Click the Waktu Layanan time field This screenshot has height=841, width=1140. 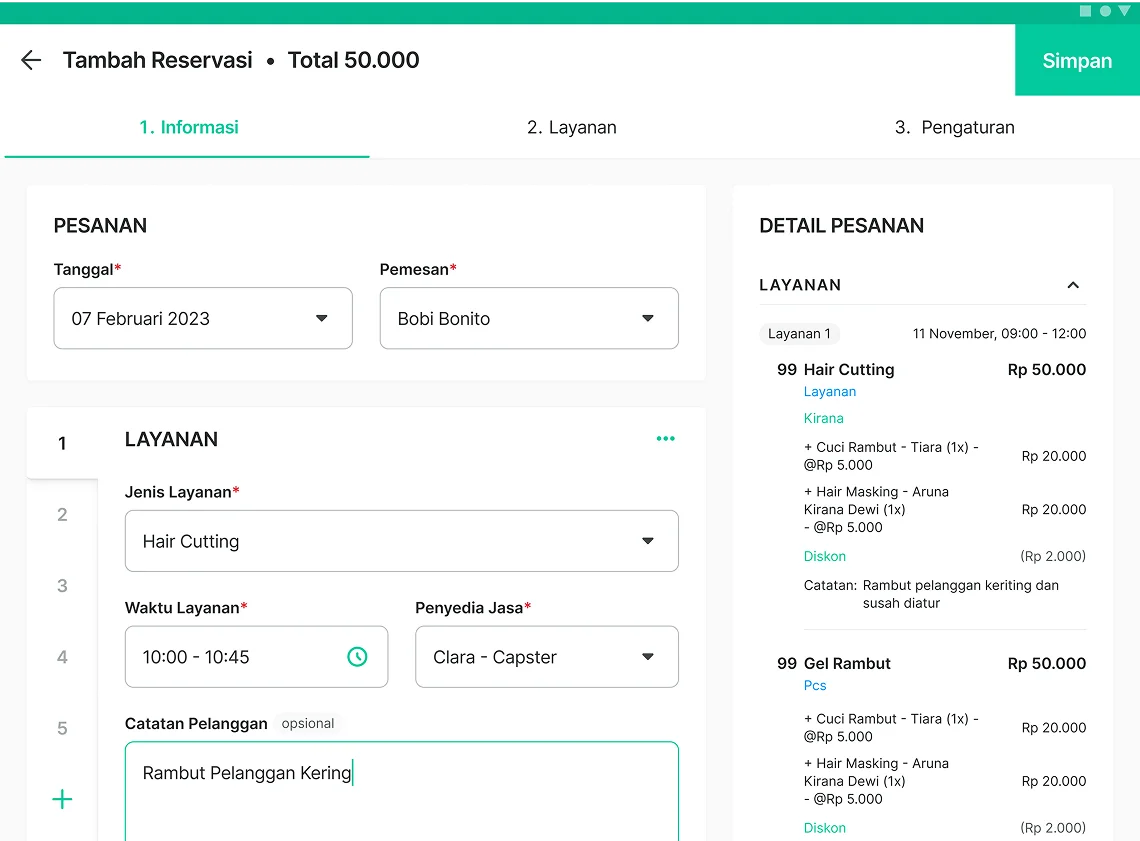[240, 657]
